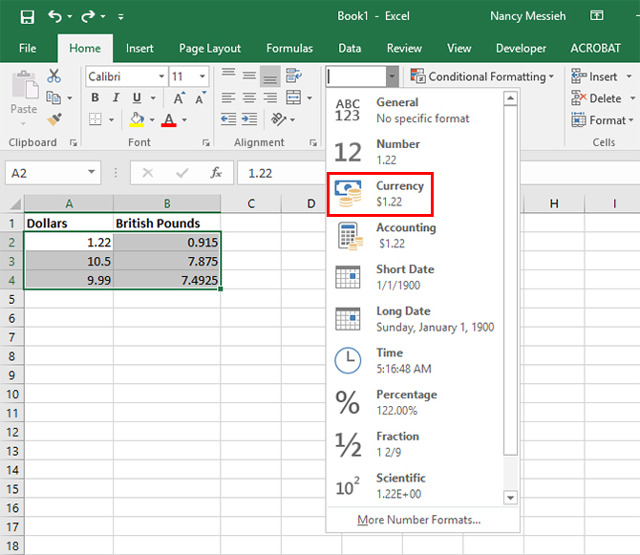
Task: Enable center horizontal alignment
Action: tap(248, 98)
